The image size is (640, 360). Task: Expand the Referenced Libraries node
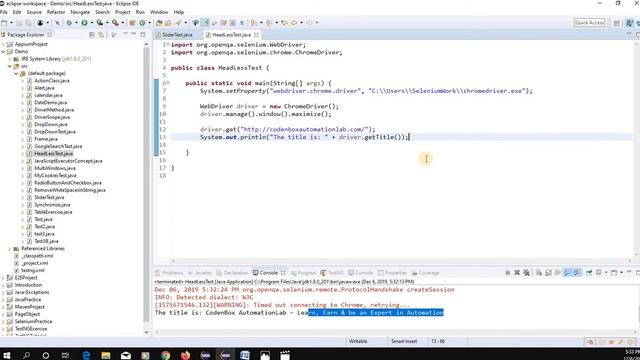point(10,249)
